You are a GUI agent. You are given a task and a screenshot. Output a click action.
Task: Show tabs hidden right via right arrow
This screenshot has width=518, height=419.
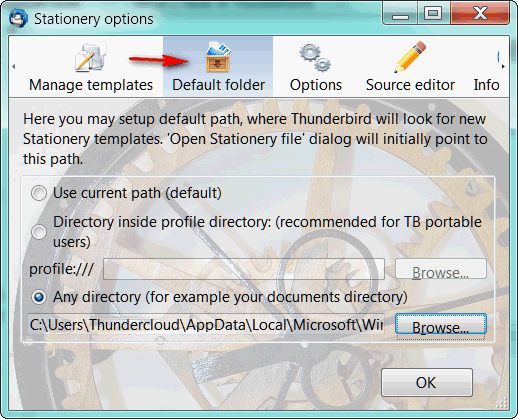tap(503, 67)
